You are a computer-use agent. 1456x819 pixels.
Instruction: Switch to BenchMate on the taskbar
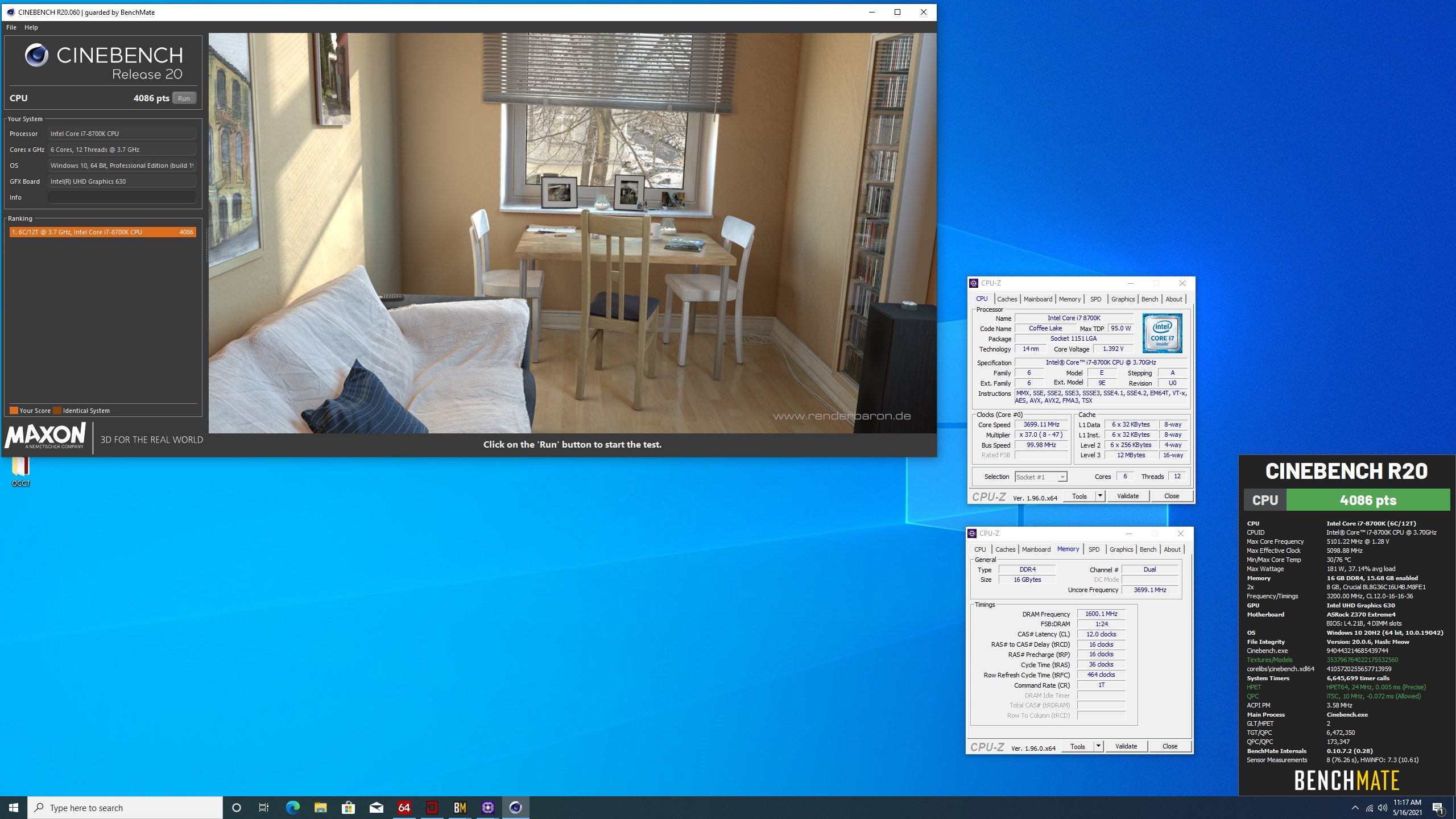pyautogui.click(x=460, y=808)
